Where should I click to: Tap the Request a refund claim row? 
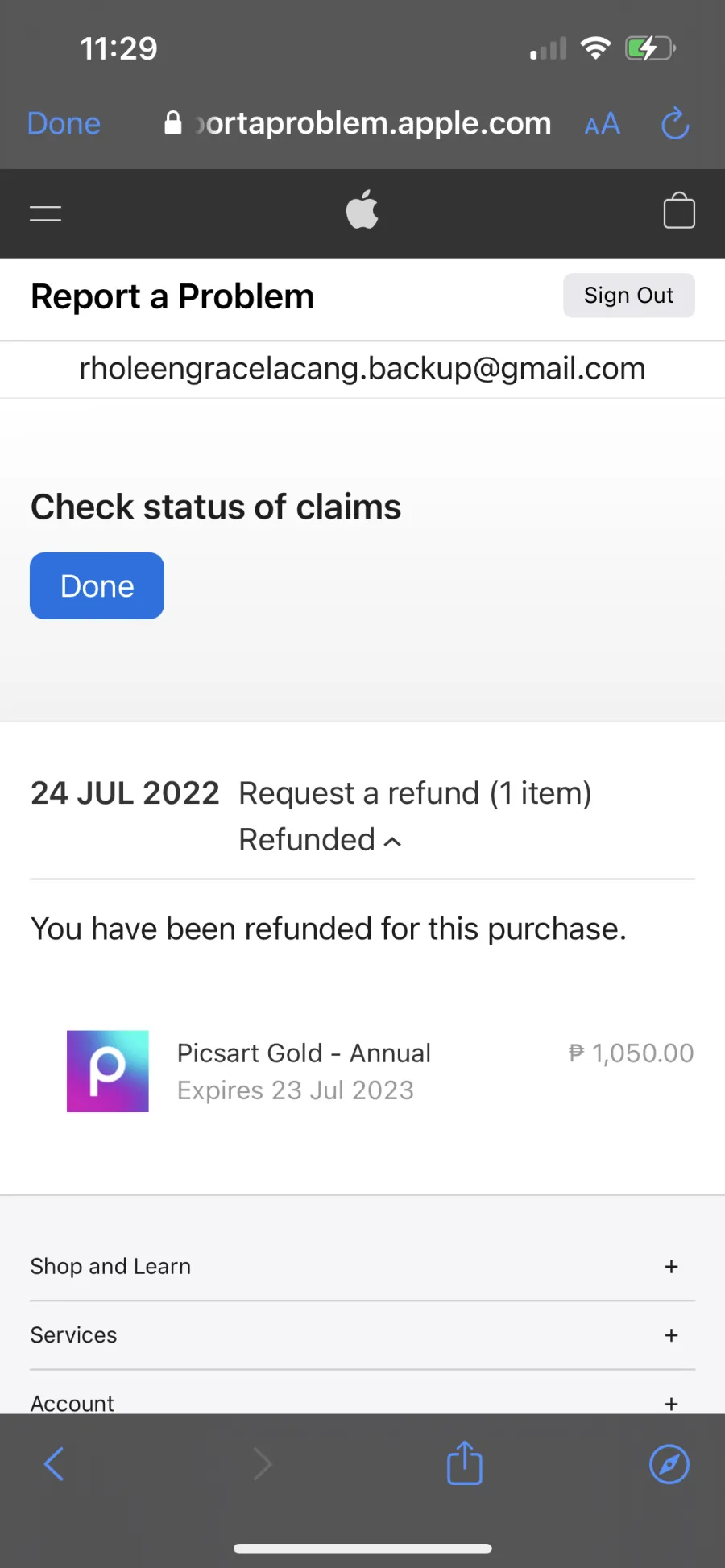click(x=415, y=794)
